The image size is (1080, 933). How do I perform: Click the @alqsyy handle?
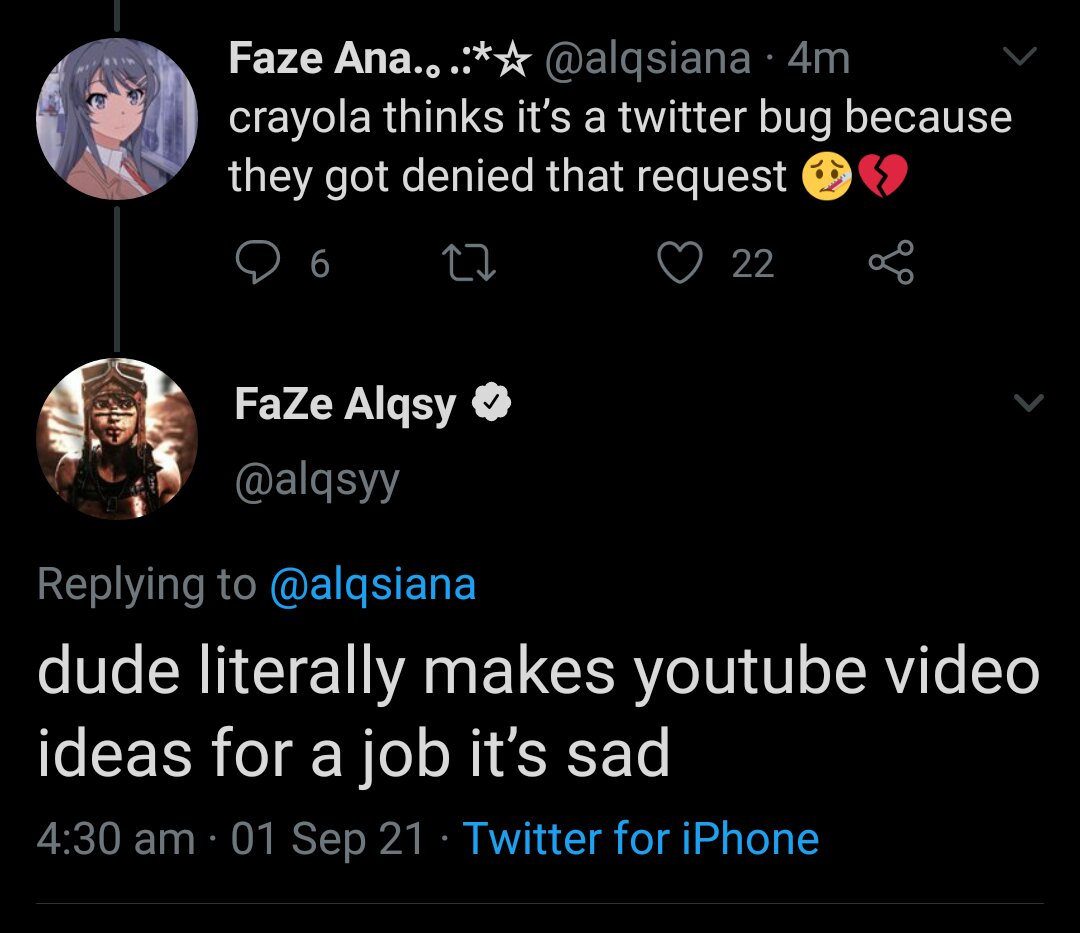tap(317, 480)
